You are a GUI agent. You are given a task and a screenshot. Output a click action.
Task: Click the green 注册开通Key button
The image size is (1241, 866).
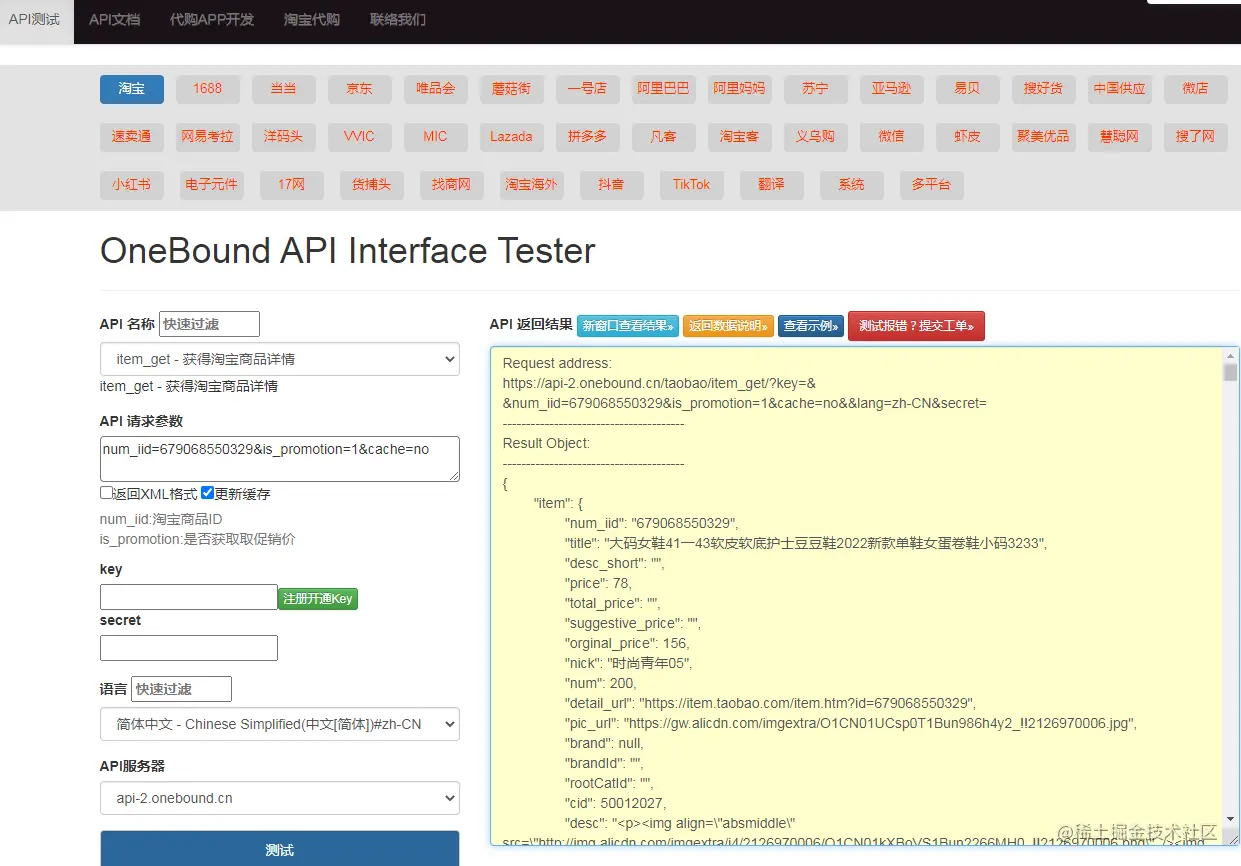coord(317,599)
